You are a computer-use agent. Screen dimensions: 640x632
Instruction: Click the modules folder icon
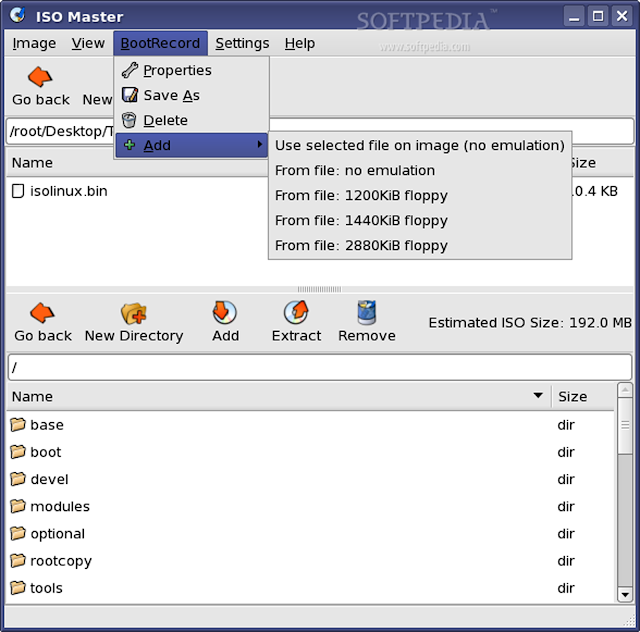(18, 506)
